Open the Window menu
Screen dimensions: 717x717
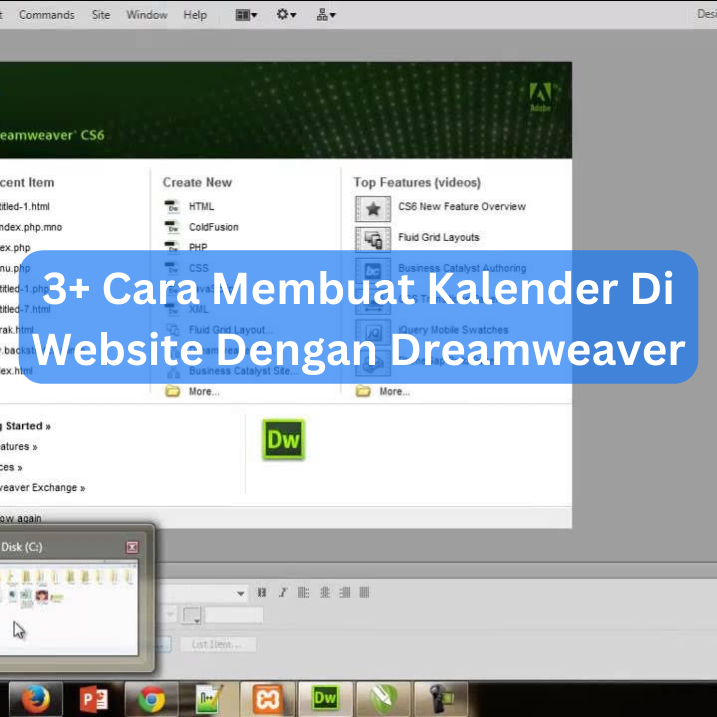point(147,15)
